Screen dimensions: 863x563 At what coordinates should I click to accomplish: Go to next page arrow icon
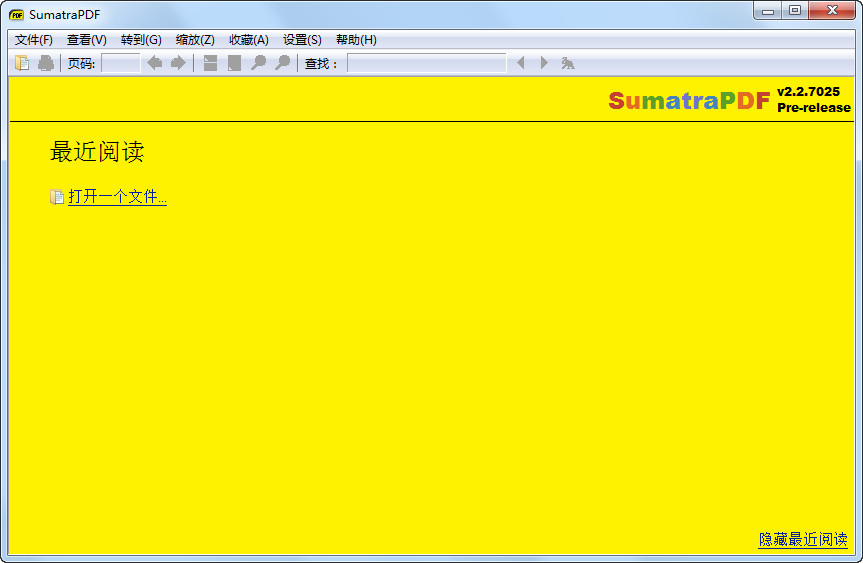(x=178, y=63)
